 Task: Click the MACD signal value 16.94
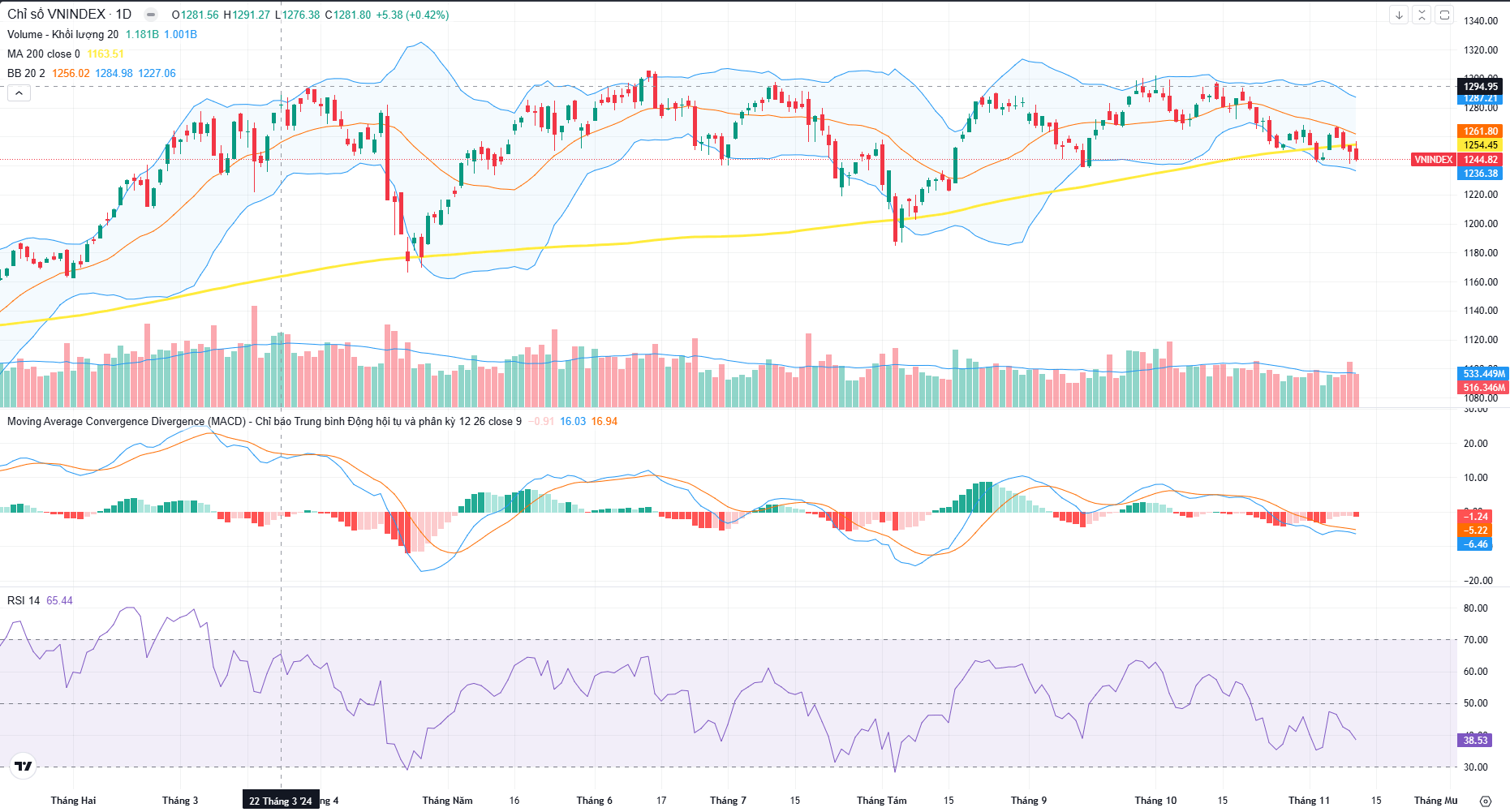coord(604,421)
